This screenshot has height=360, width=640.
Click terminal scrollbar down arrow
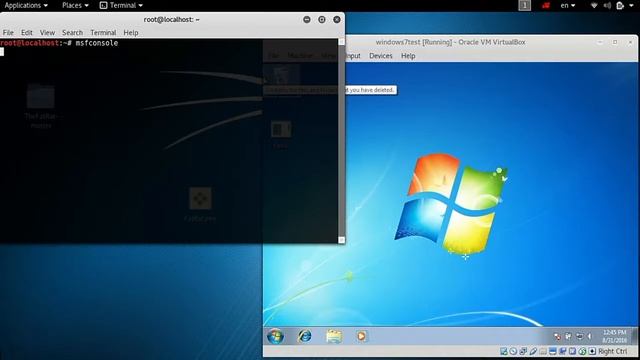pos(342,240)
